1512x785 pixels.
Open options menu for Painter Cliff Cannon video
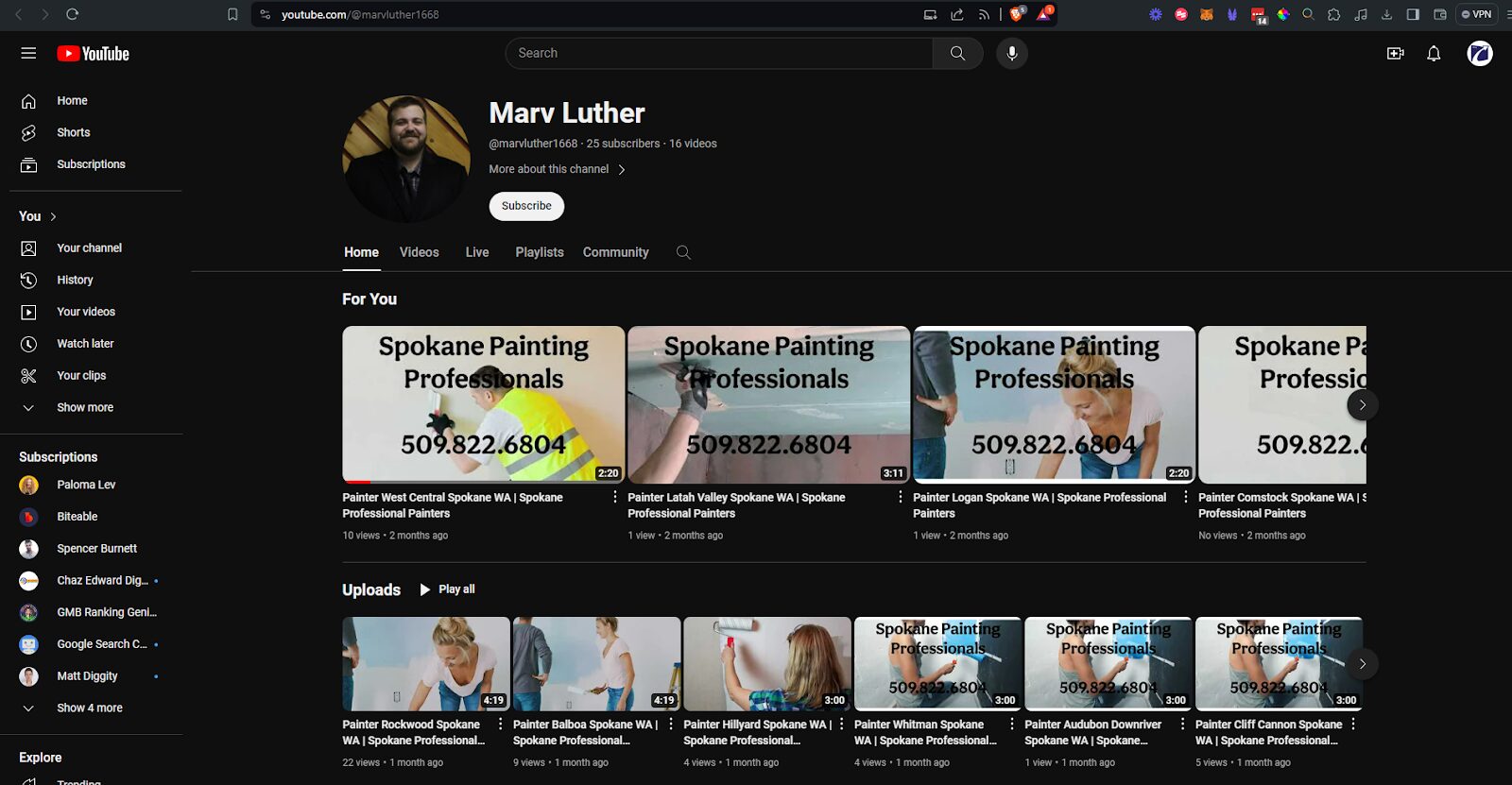(x=1353, y=724)
